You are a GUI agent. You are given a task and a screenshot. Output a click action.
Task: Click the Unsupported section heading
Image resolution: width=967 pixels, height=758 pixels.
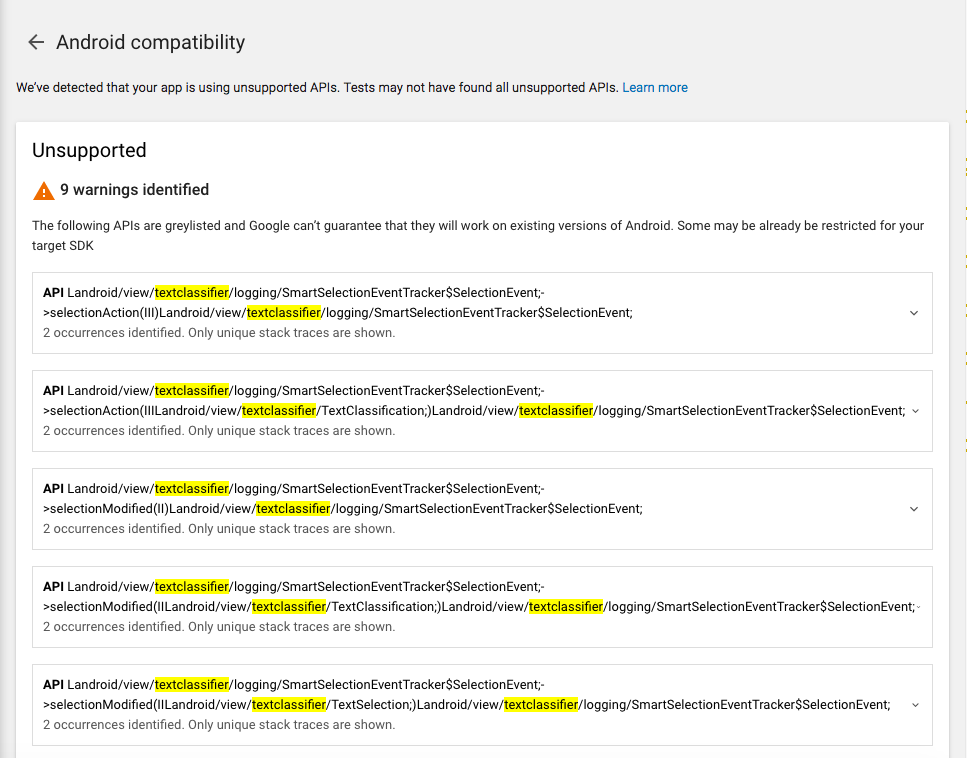(x=89, y=150)
